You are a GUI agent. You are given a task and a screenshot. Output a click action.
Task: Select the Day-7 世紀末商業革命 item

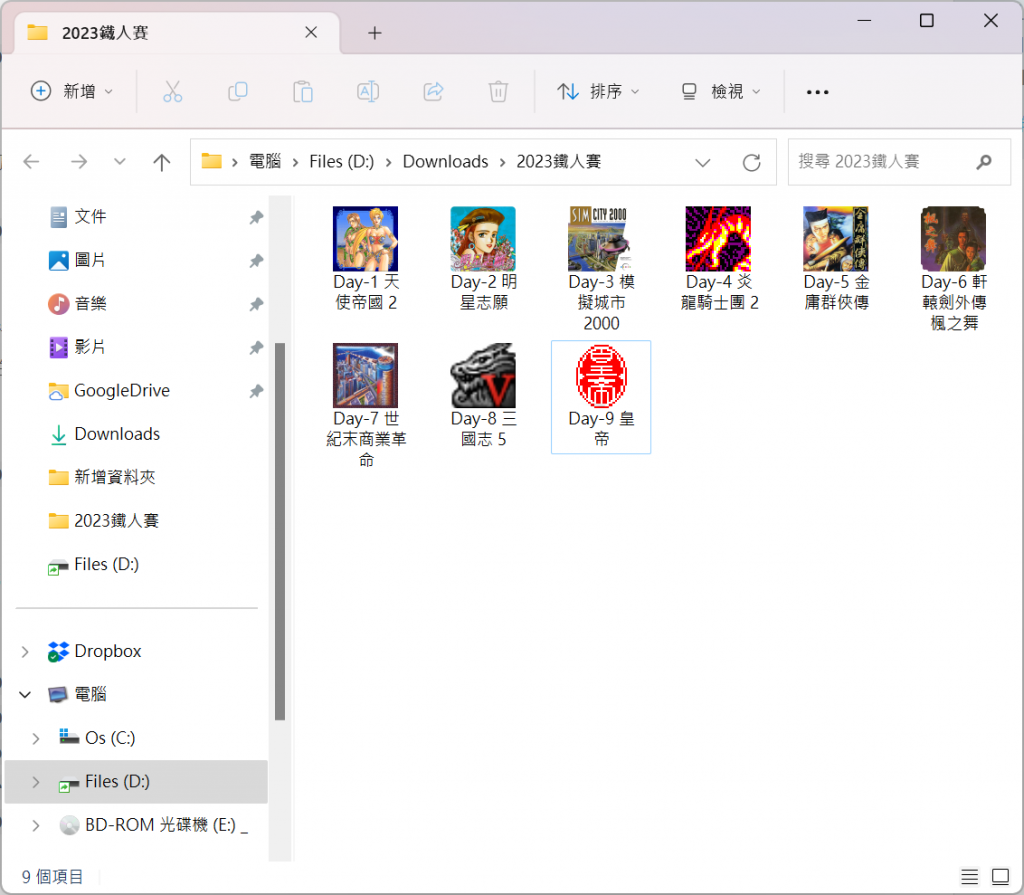pyautogui.click(x=366, y=406)
